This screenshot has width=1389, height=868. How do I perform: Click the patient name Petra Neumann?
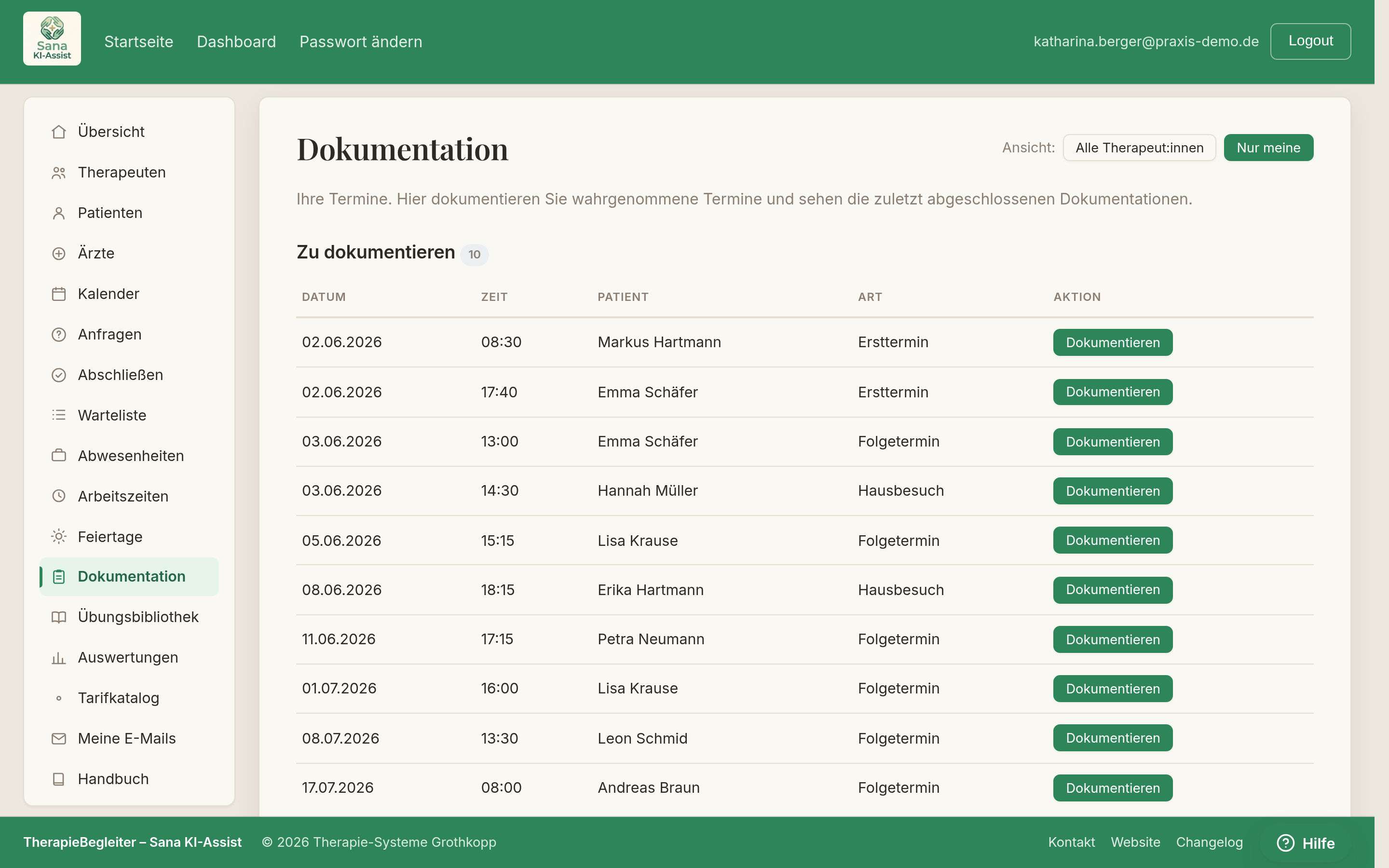pyautogui.click(x=650, y=639)
